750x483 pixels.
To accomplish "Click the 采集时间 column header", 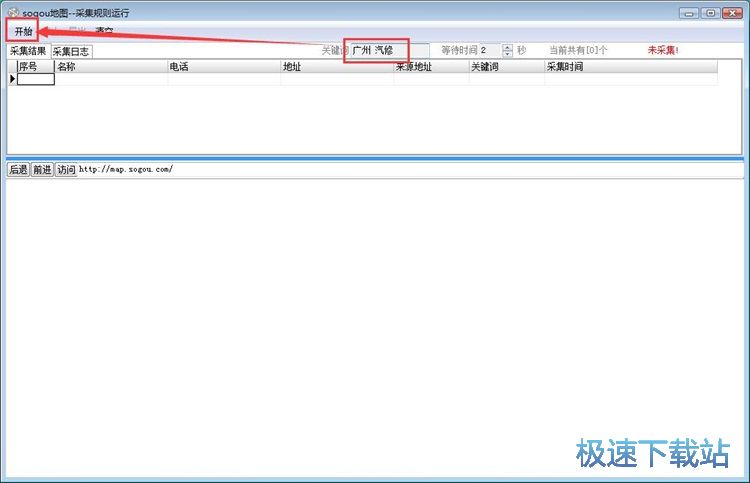I will pyautogui.click(x=631, y=66).
